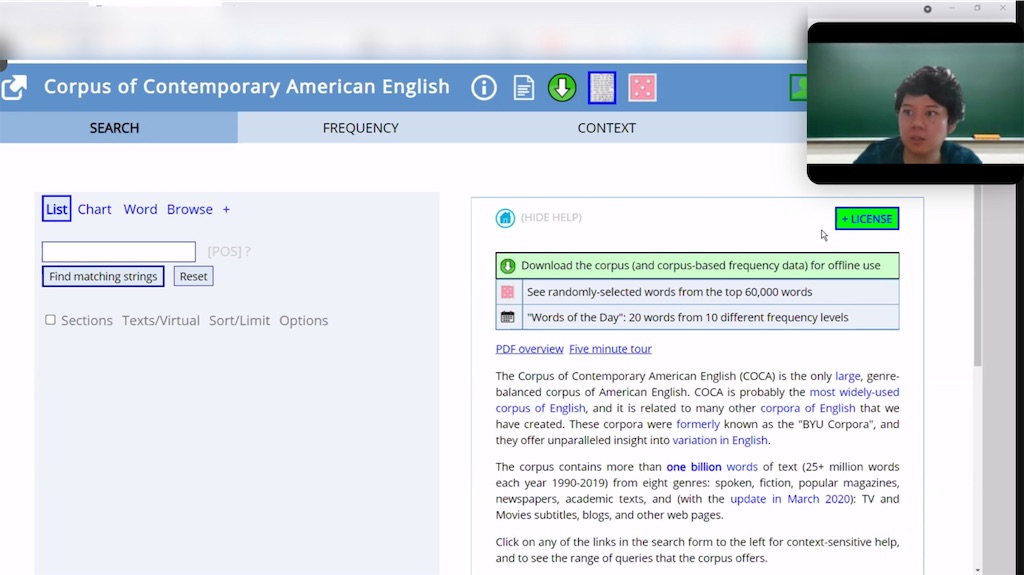Click the green download icon in help box

(507, 266)
